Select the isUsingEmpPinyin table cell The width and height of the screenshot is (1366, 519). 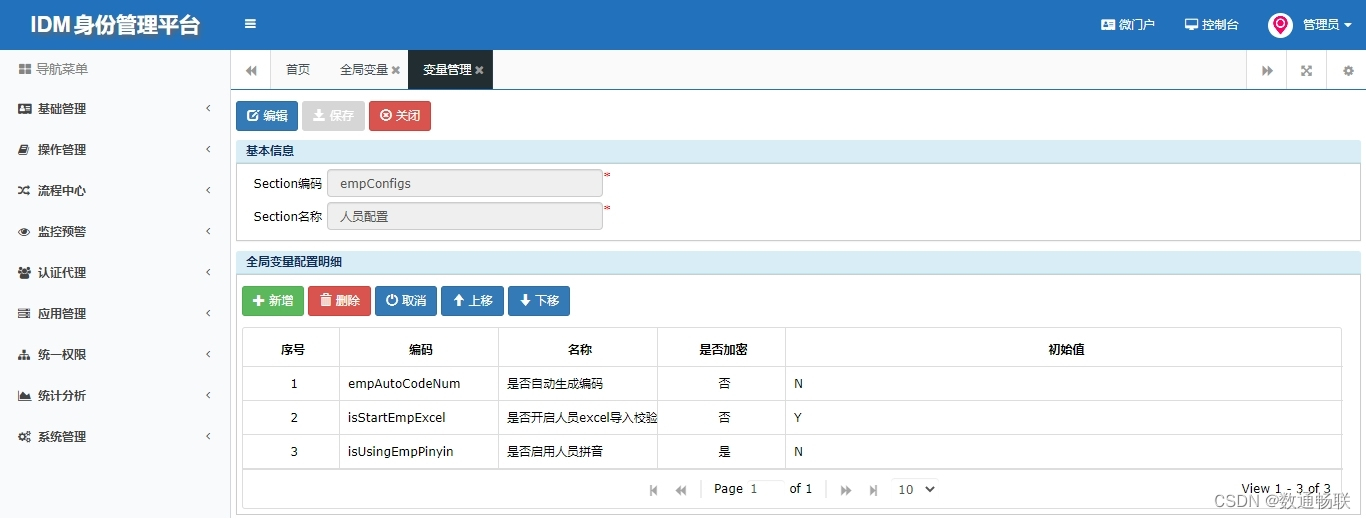pos(420,452)
